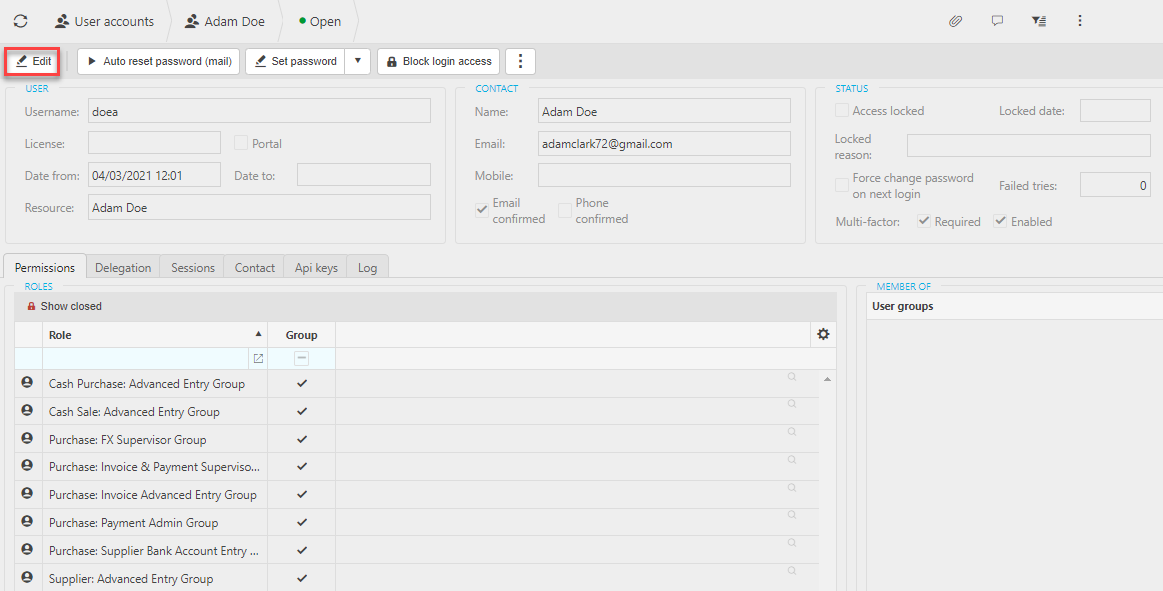This screenshot has width=1163, height=591.
Task: Click the License input field
Action: tap(154, 143)
